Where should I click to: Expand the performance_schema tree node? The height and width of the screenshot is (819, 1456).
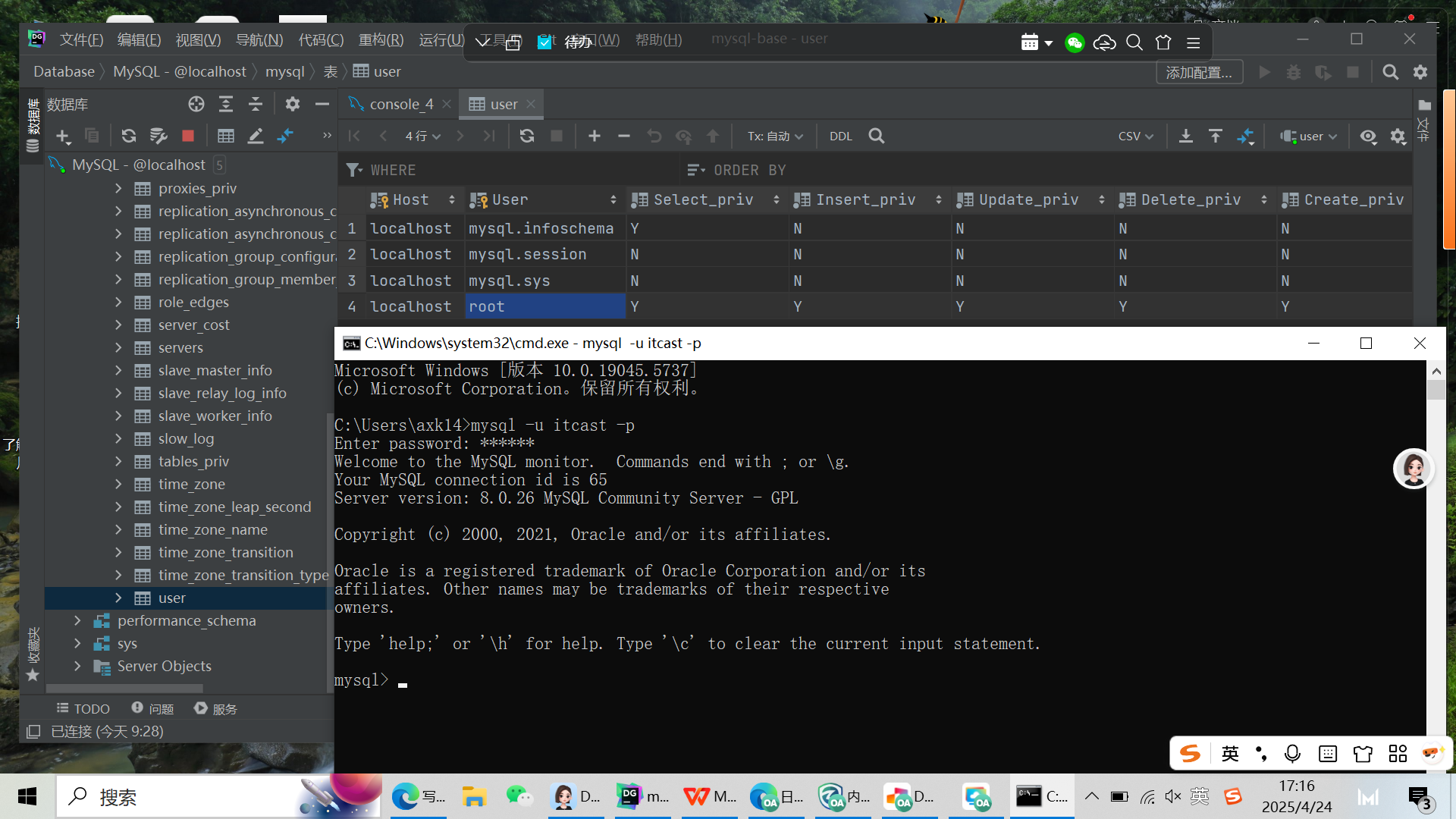click(77, 620)
